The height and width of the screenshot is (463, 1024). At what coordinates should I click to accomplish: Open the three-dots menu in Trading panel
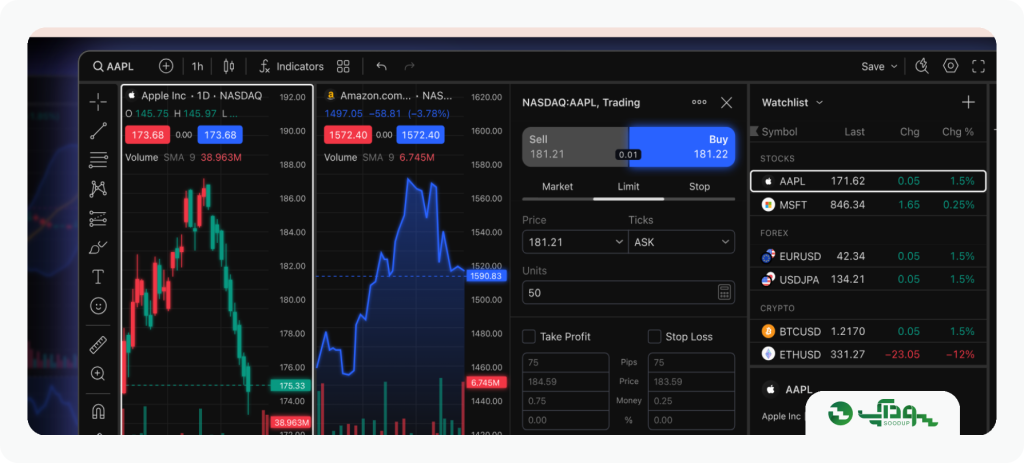click(699, 103)
